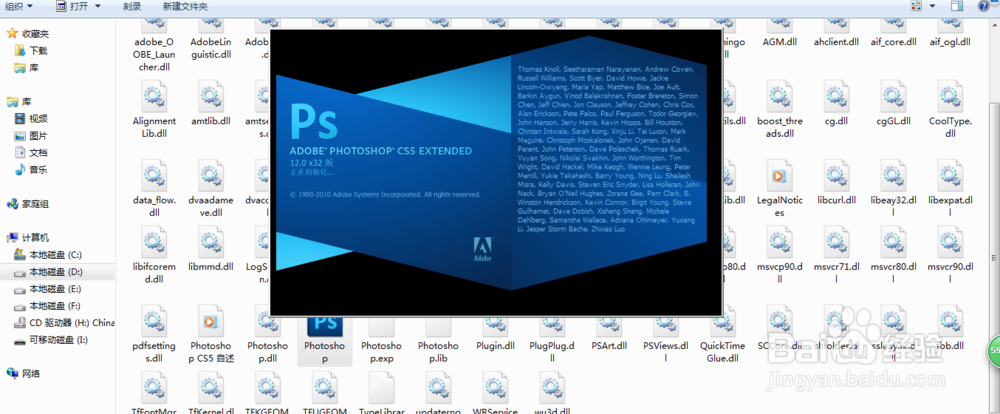Select the PSViews.dll file
The width and height of the screenshot is (1000, 414).
pos(666,339)
